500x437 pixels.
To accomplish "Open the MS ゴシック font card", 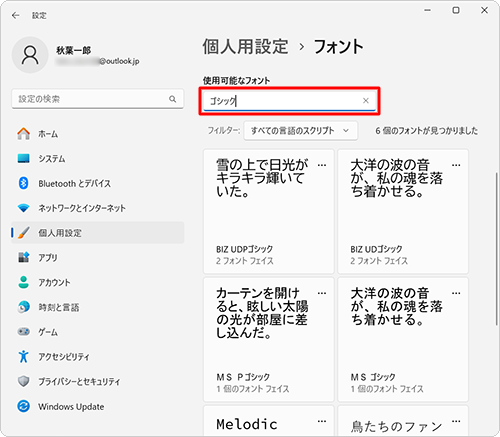I will coord(403,340).
